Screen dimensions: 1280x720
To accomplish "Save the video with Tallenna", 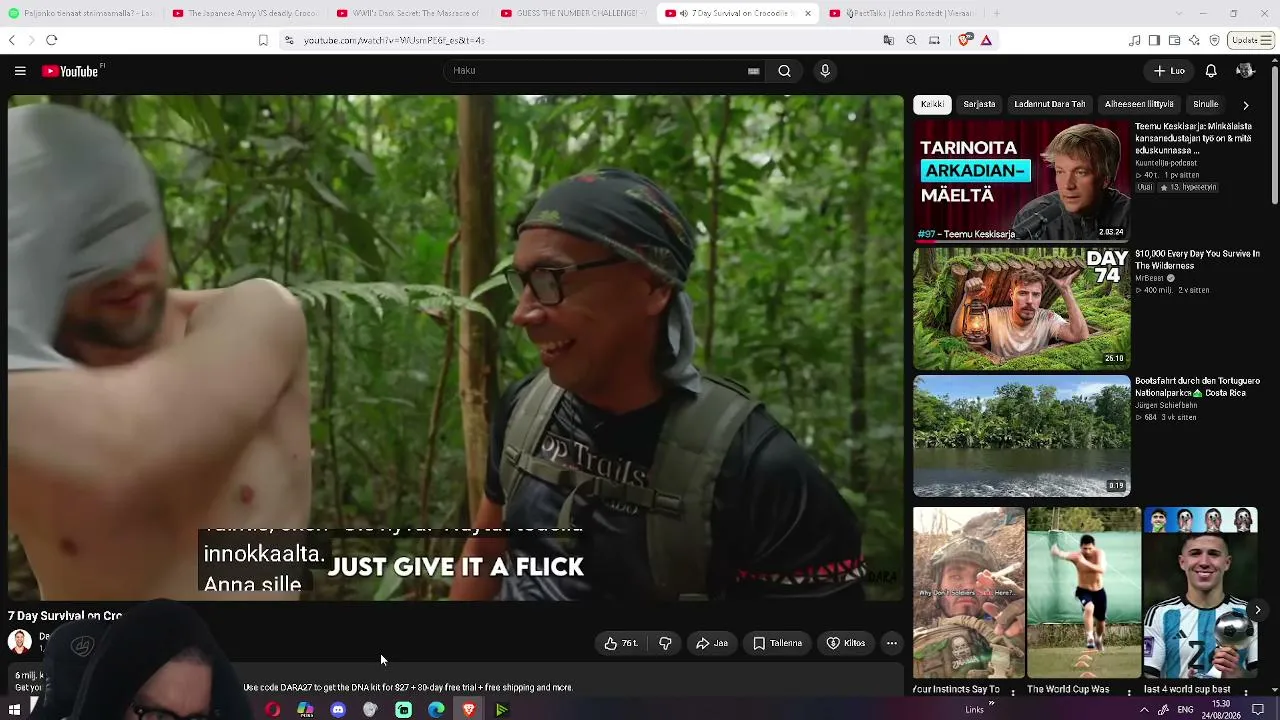I will point(777,643).
